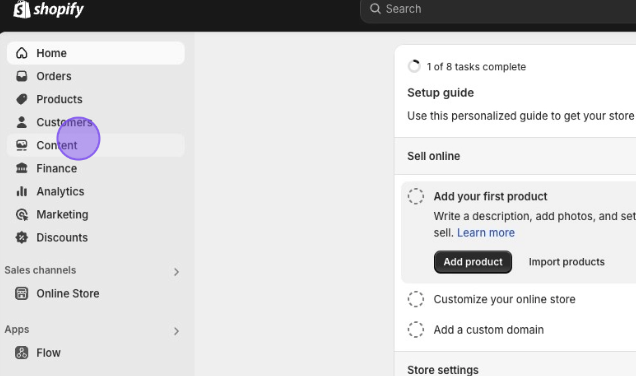Select the Marketing target icon
636x376 pixels.
21,214
